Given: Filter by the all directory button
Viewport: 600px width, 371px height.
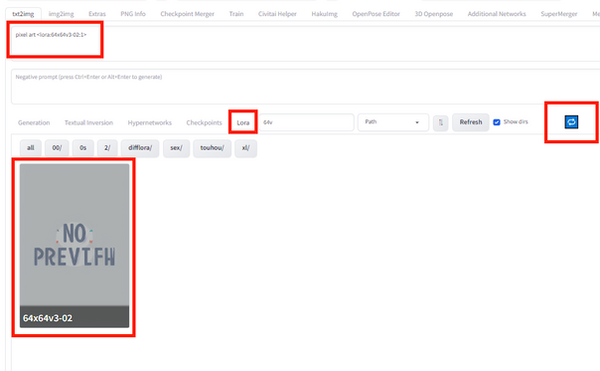Looking at the screenshot, I should (x=31, y=148).
